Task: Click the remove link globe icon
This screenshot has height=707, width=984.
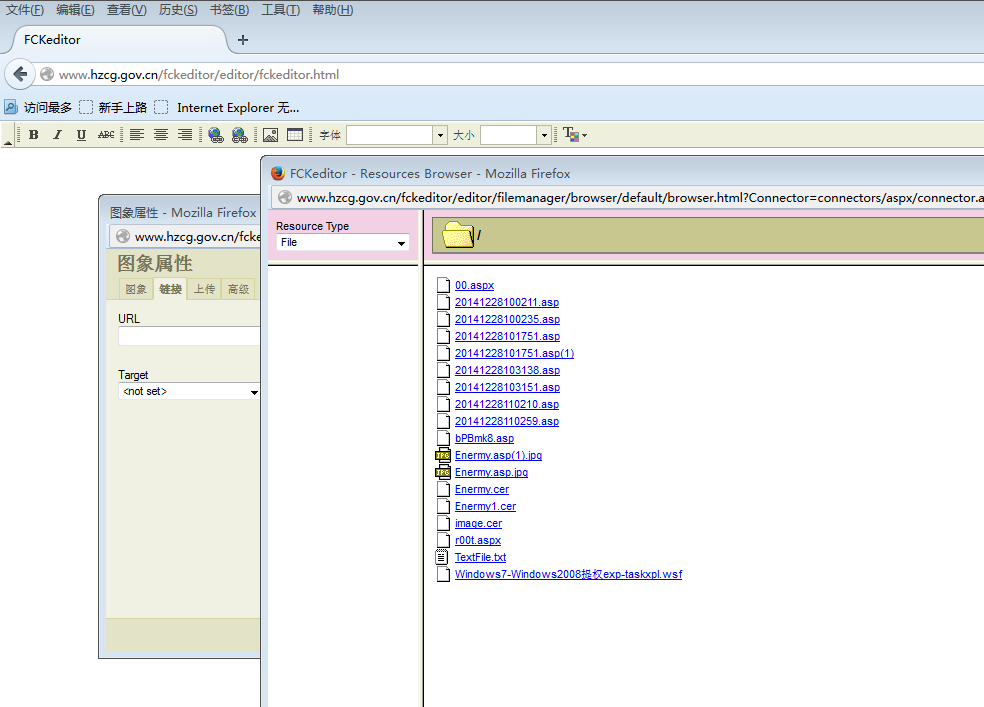Action: 240,135
